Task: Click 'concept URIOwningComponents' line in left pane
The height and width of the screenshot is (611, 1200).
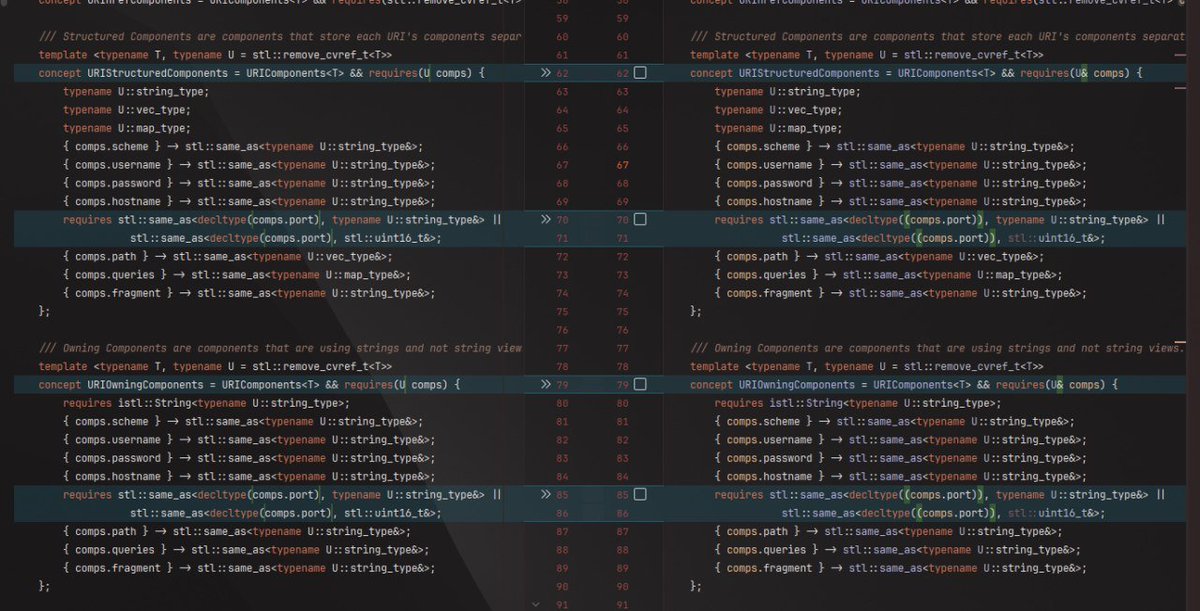Action: click(249, 385)
